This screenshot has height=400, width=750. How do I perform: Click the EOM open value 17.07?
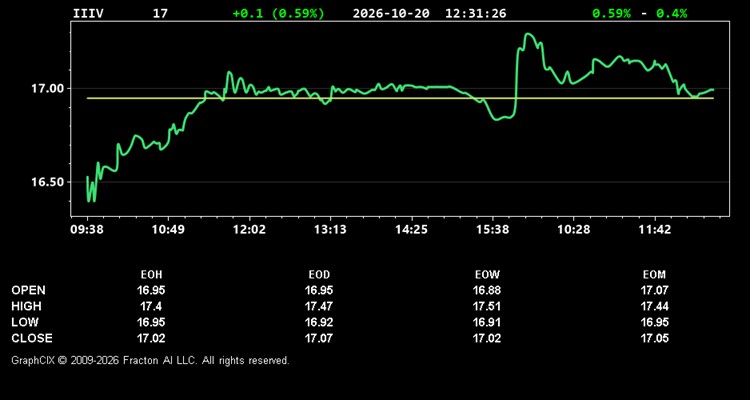[x=654, y=290]
